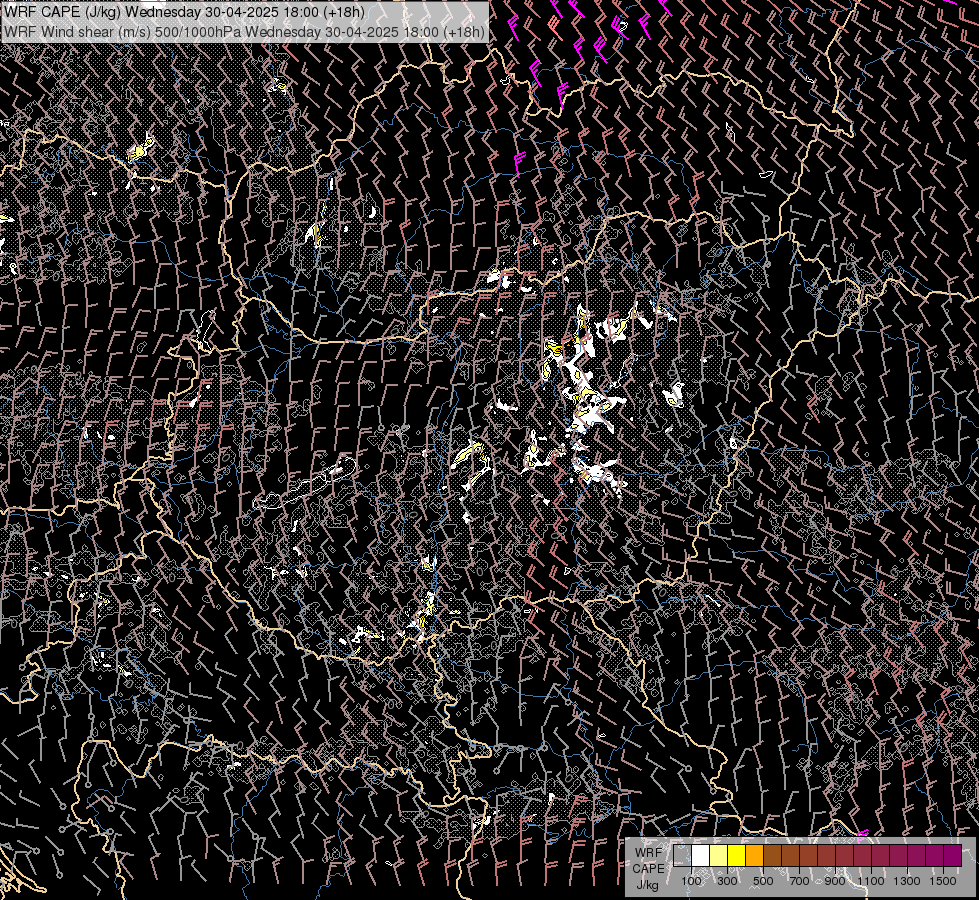The image size is (979, 900).
Task: Click the 1500 legend value
Action: (x=943, y=881)
